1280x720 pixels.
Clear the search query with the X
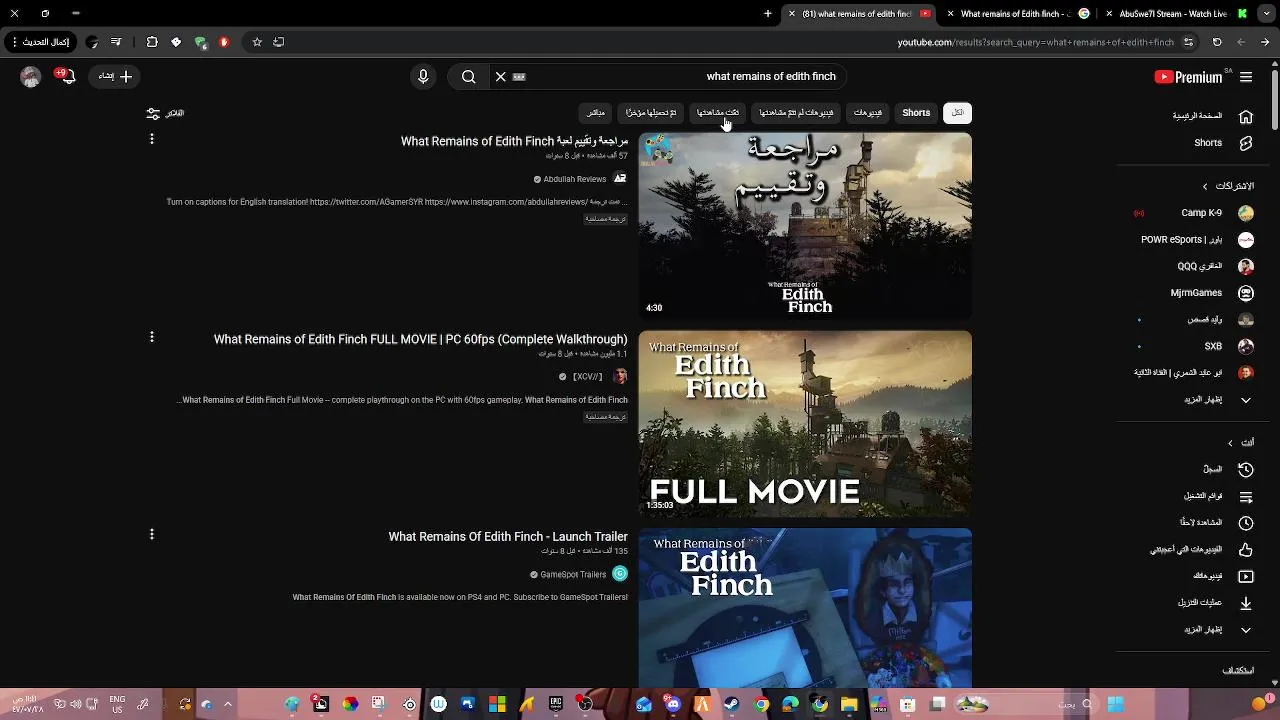501,77
